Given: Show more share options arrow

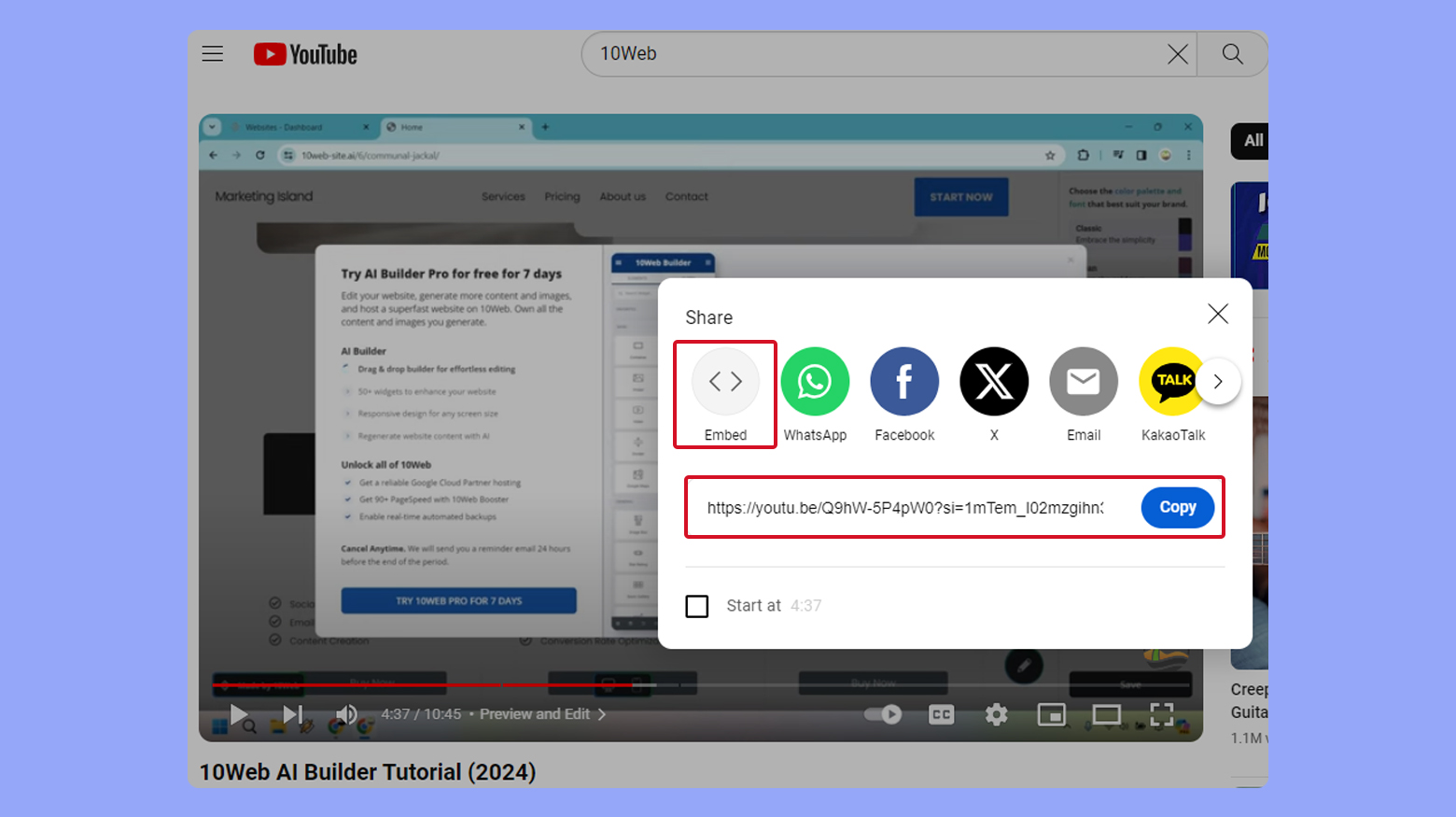Looking at the screenshot, I should 1218,381.
